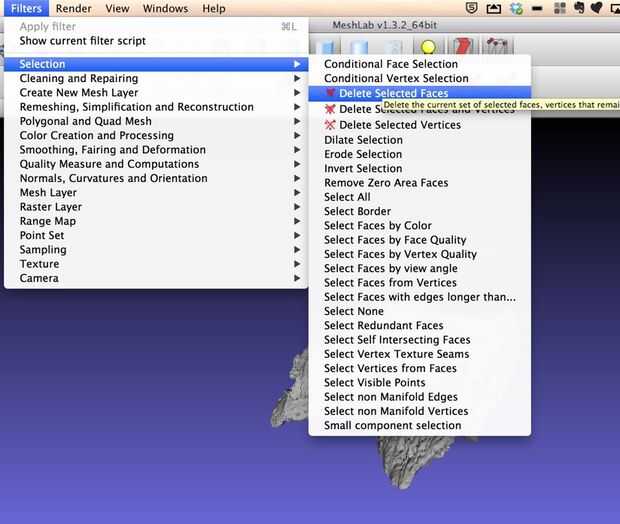The image size is (620, 524).
Task: Choose Select non Manifold Edges
Action: point(420,397)
